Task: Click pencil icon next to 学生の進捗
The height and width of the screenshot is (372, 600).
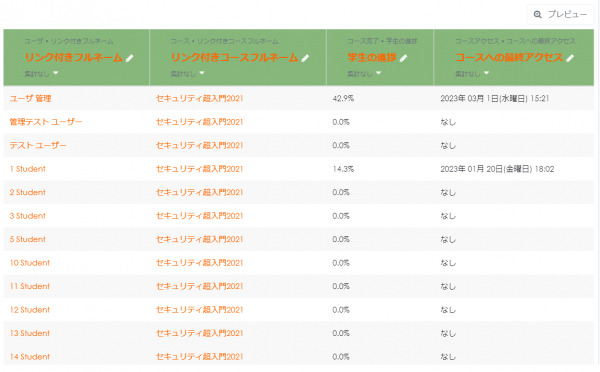Action: 403,58
